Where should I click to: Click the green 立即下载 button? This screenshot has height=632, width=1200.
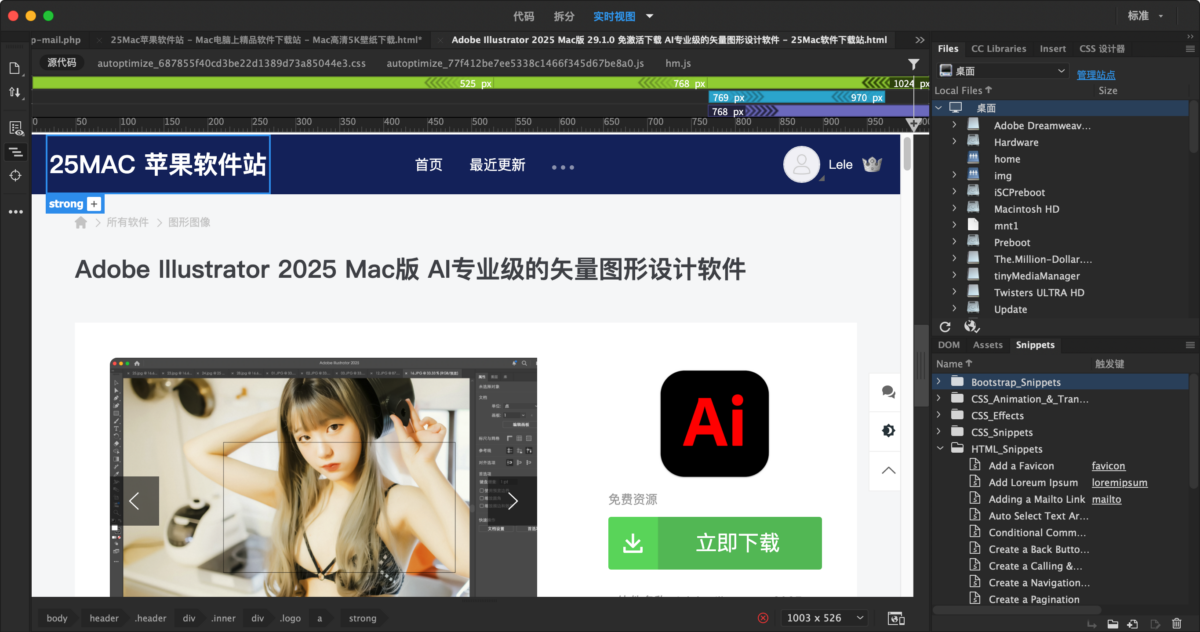[x=715, y=543]
